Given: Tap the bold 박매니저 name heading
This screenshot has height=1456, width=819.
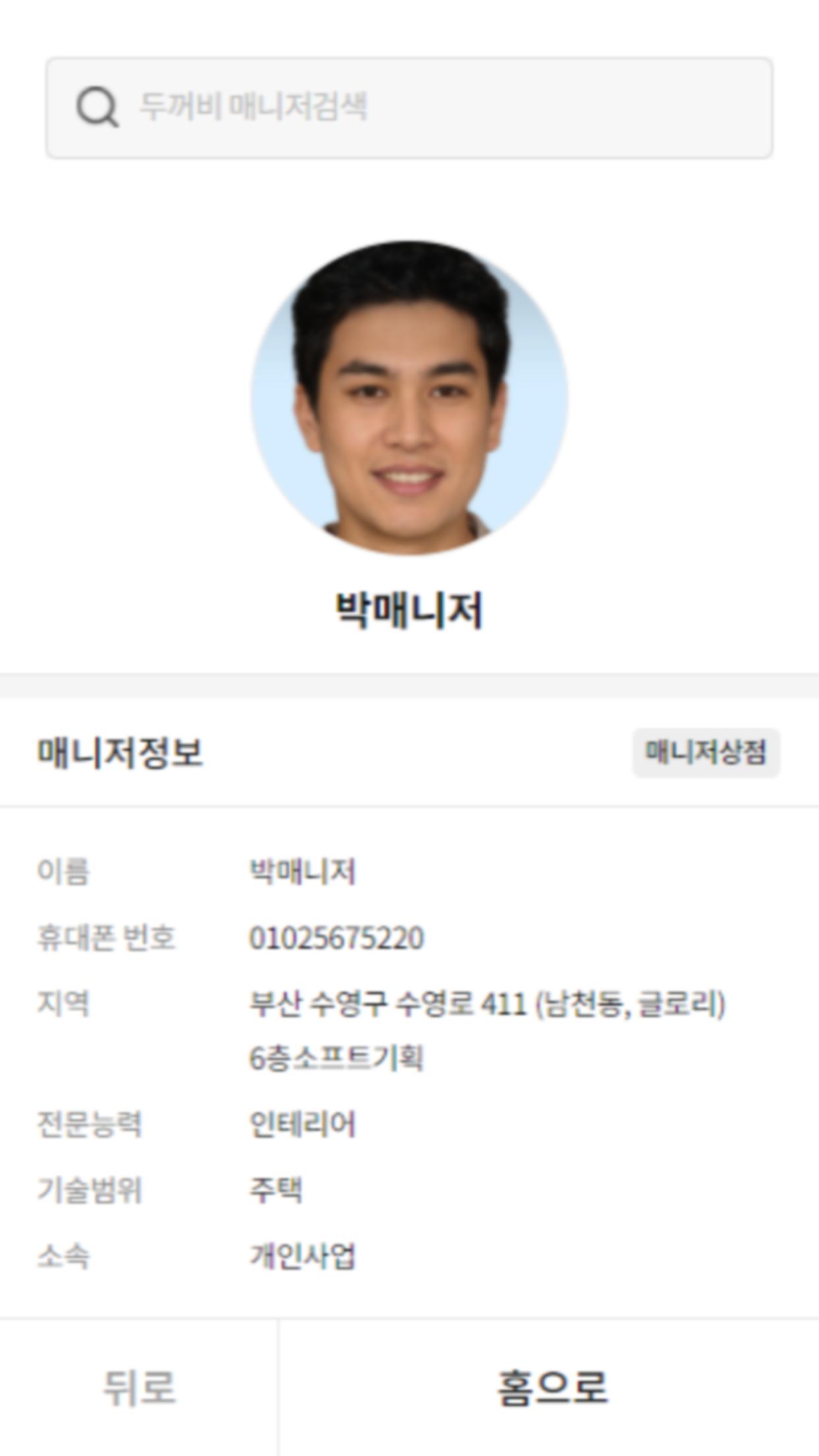Looking at the screenshot, I should click(x=409, y=610).
